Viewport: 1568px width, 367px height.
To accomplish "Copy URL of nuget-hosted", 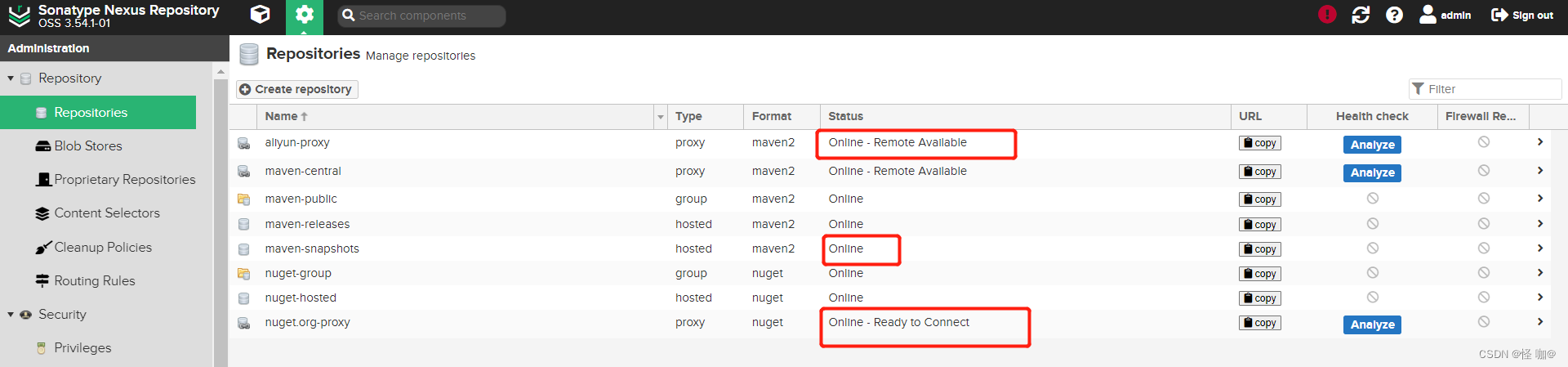I will [x=1260, y=298].
